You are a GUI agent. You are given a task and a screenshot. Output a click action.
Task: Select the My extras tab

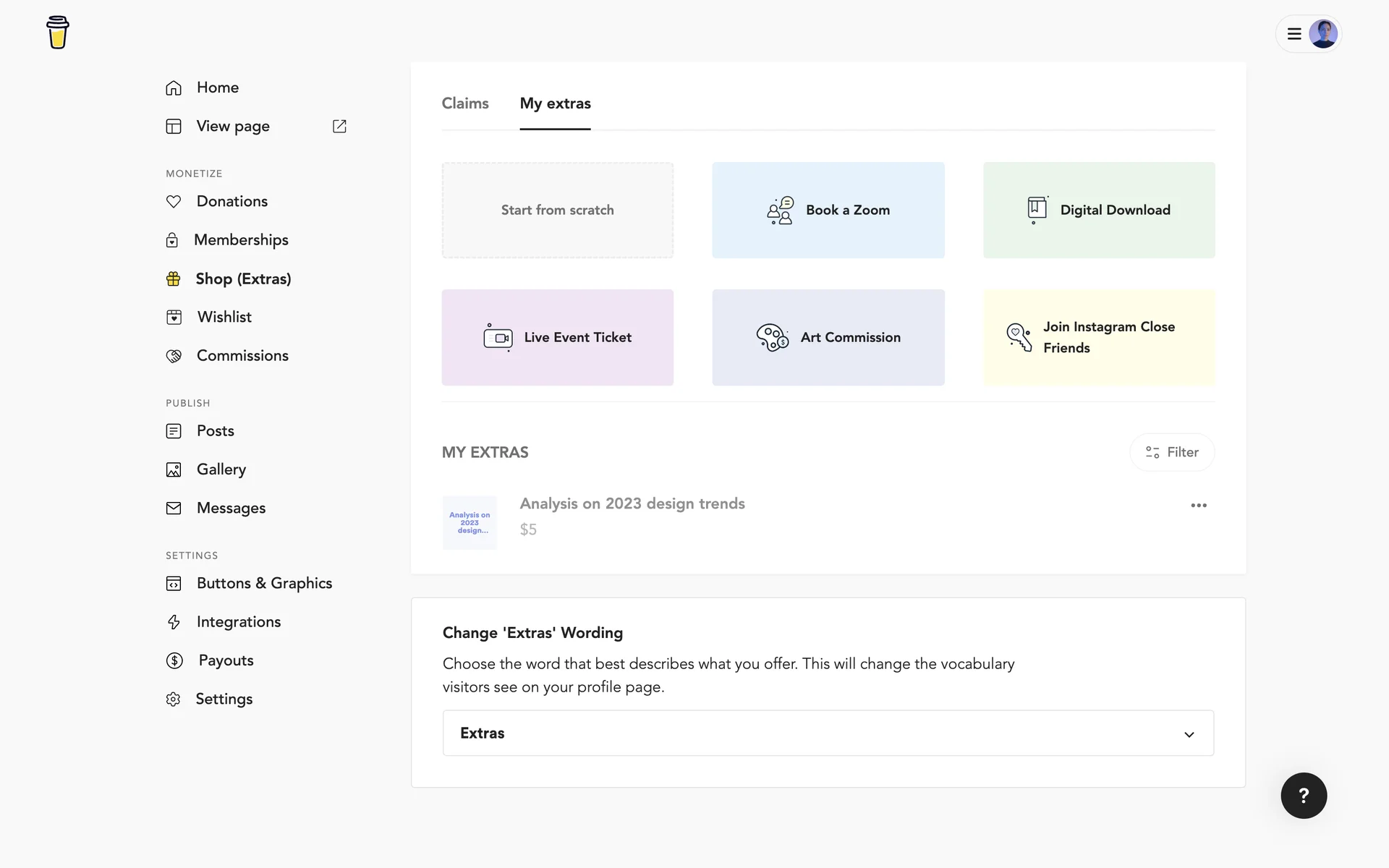pyautogui.click(x=555, y=103)
